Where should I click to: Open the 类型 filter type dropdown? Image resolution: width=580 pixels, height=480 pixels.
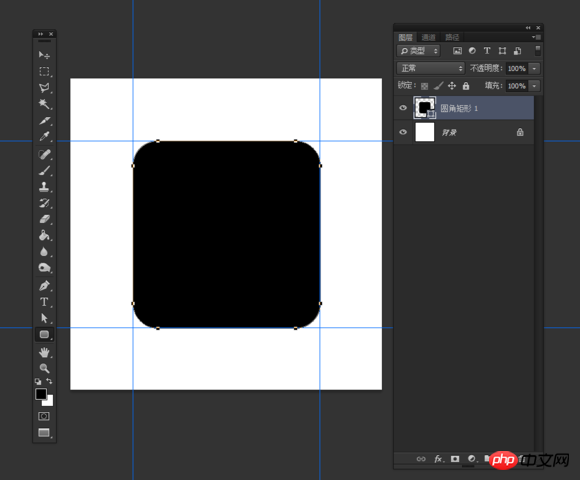[x=418, y=51]
